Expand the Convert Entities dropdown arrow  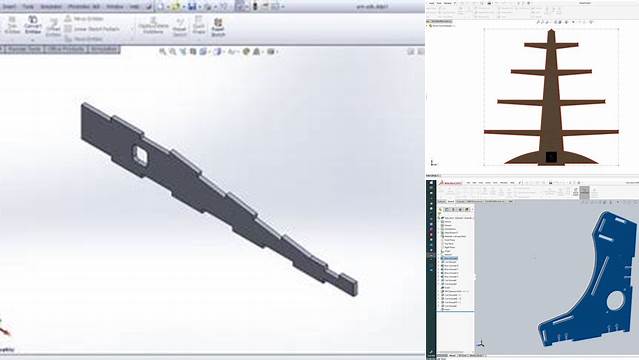click(33, 40)
